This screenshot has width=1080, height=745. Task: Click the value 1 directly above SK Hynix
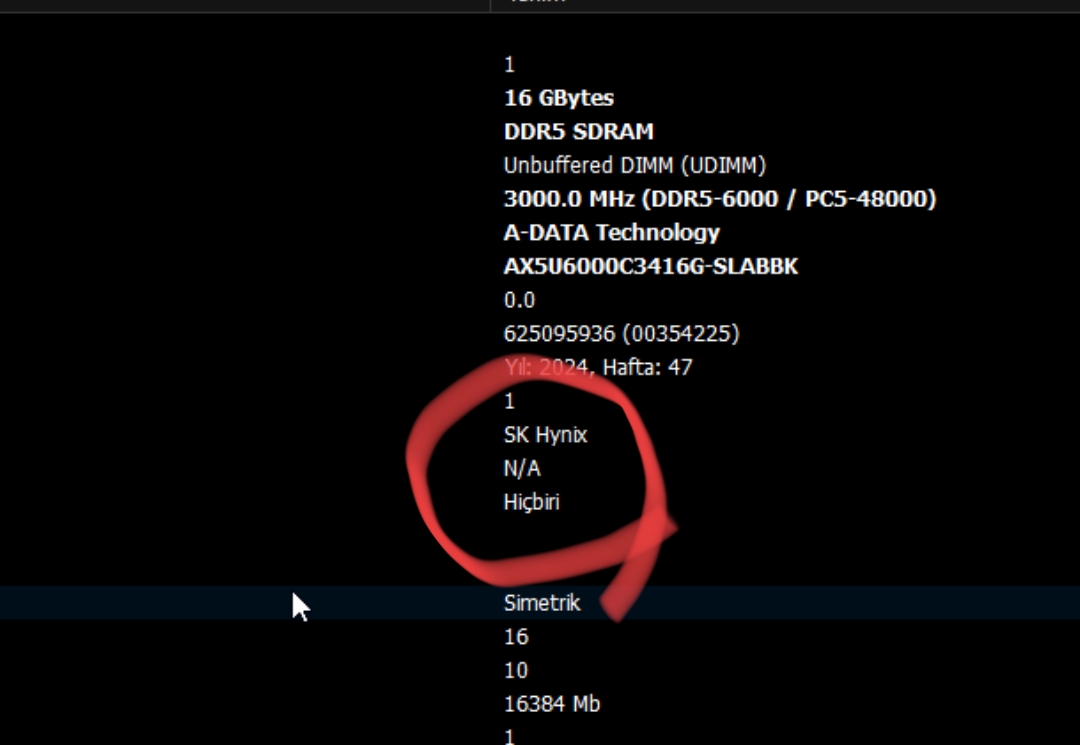509,401
